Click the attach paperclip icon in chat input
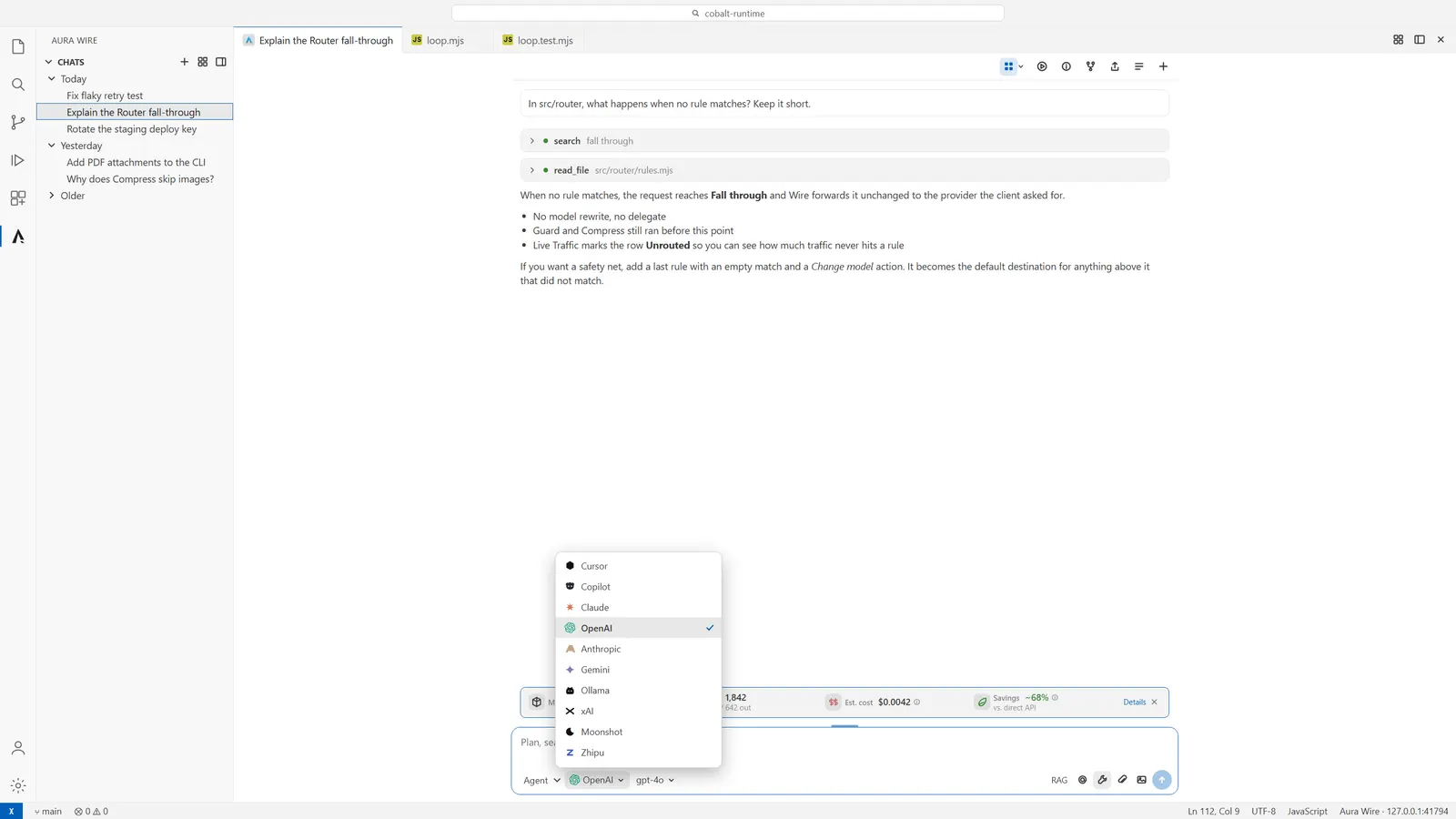1456x819 pixels. pos(1122,780)
